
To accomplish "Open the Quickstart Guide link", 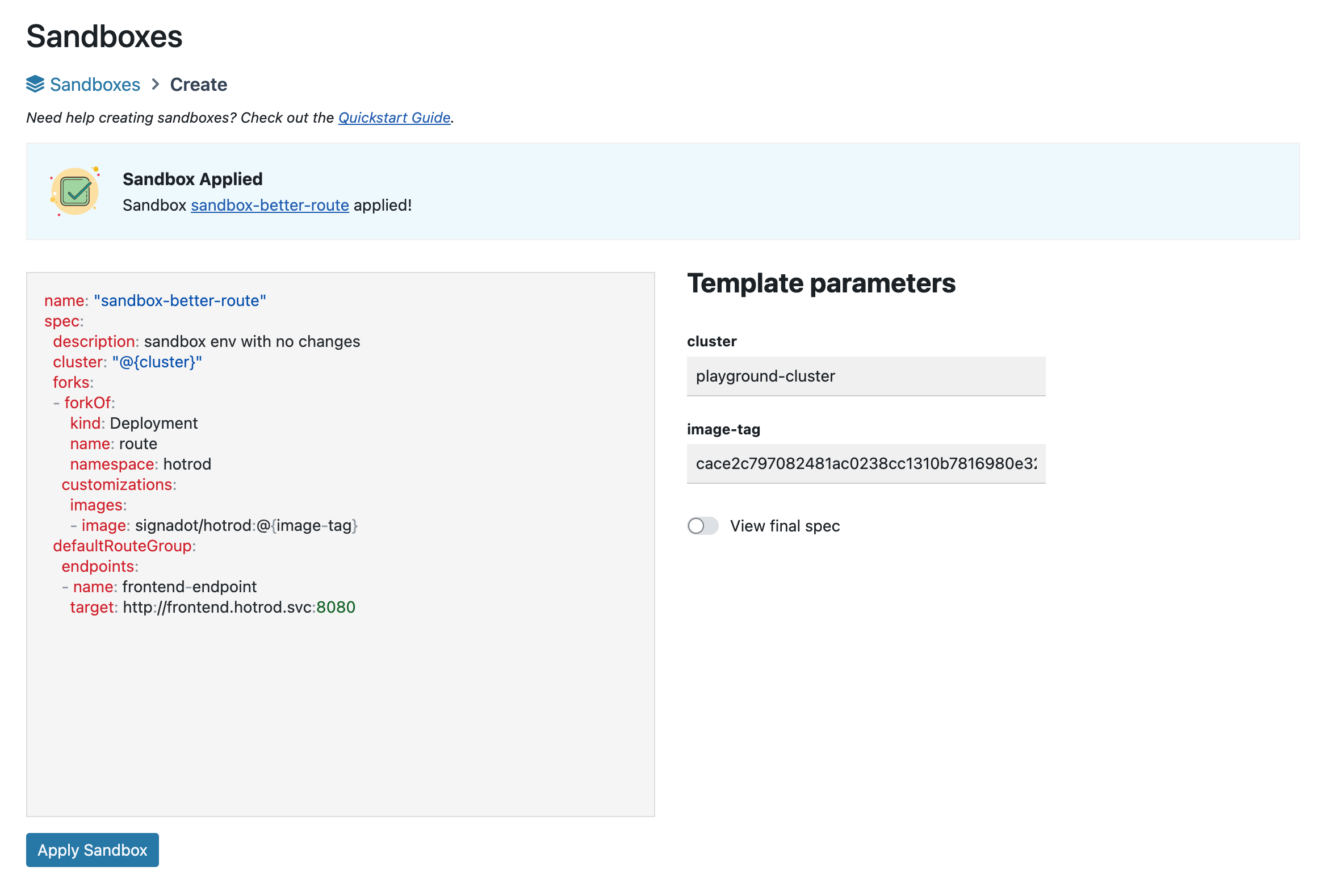I will [394, 118].
